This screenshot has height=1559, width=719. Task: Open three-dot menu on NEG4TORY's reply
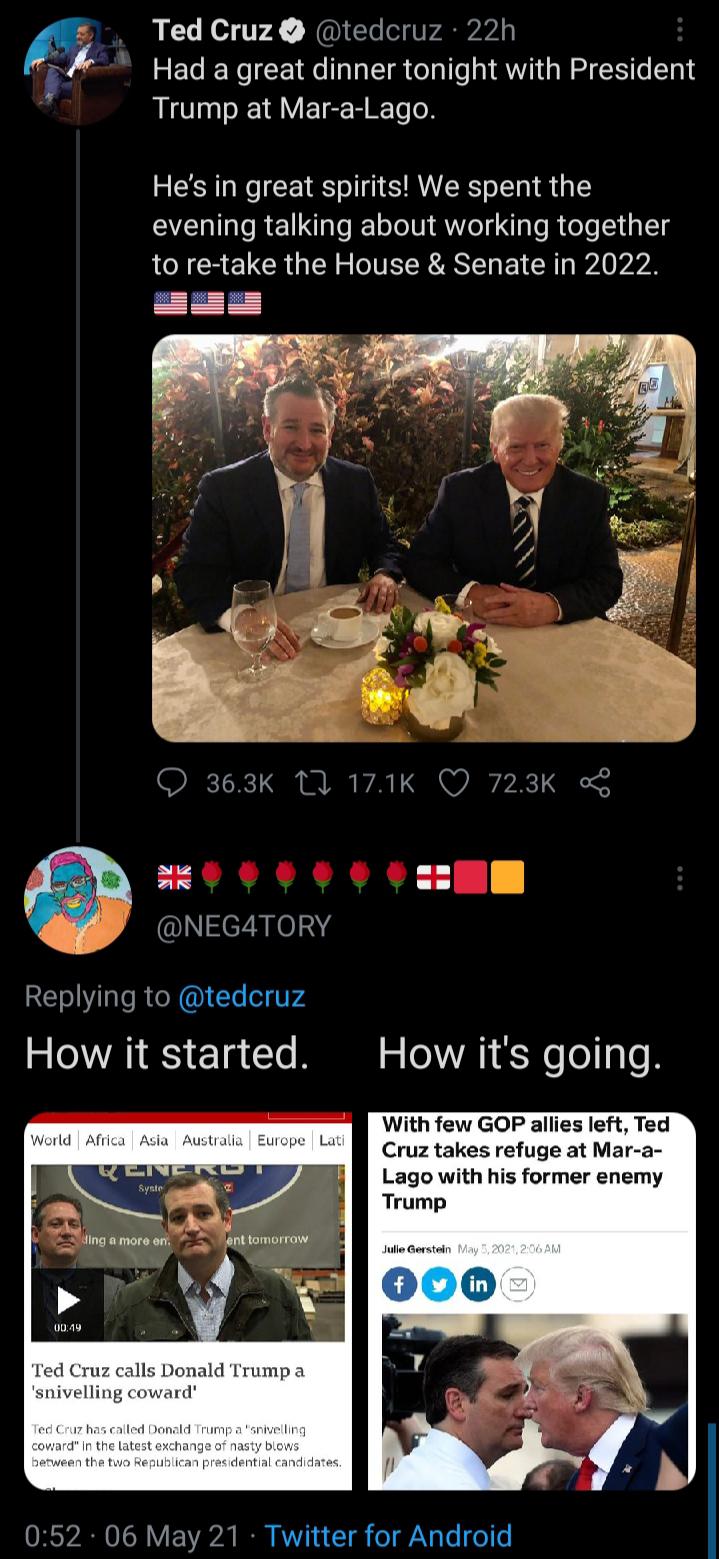[x=680, y=879]
